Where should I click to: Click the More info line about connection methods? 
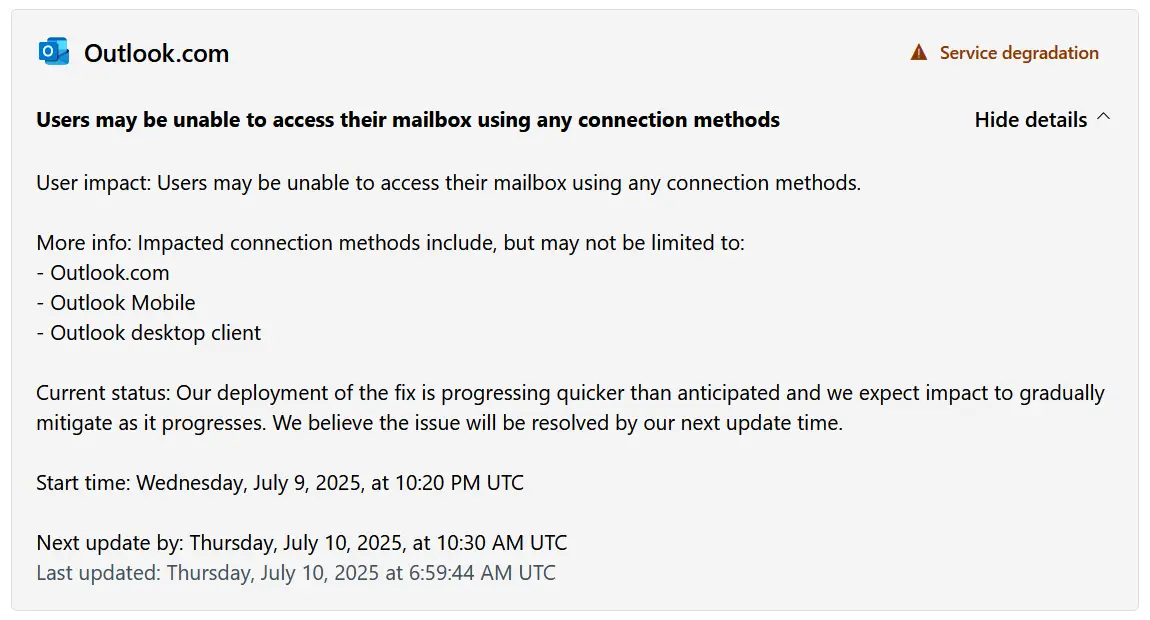click(390, 243)
